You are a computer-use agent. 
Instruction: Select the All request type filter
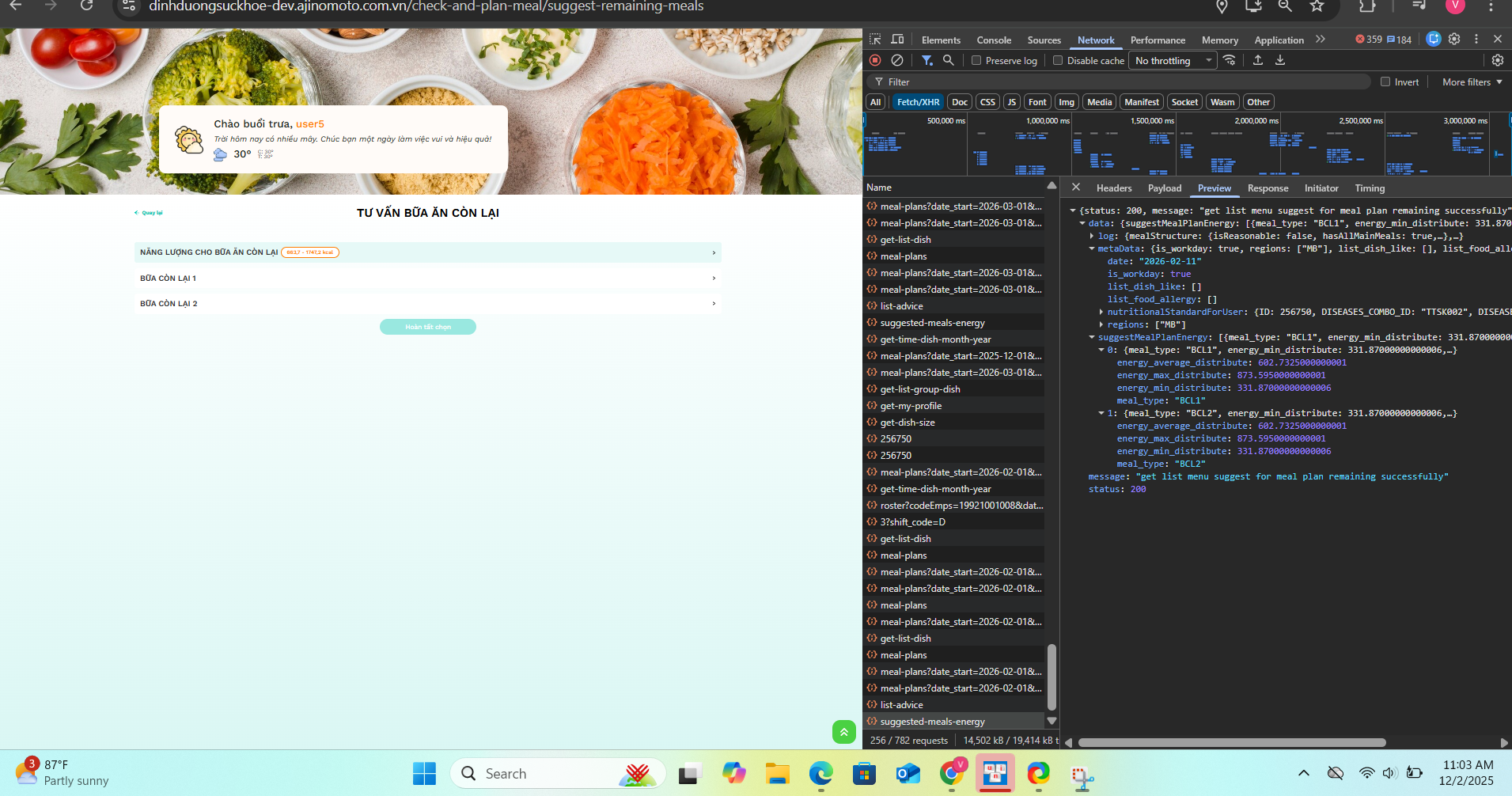pyautogui.click(x=875, y=102)
